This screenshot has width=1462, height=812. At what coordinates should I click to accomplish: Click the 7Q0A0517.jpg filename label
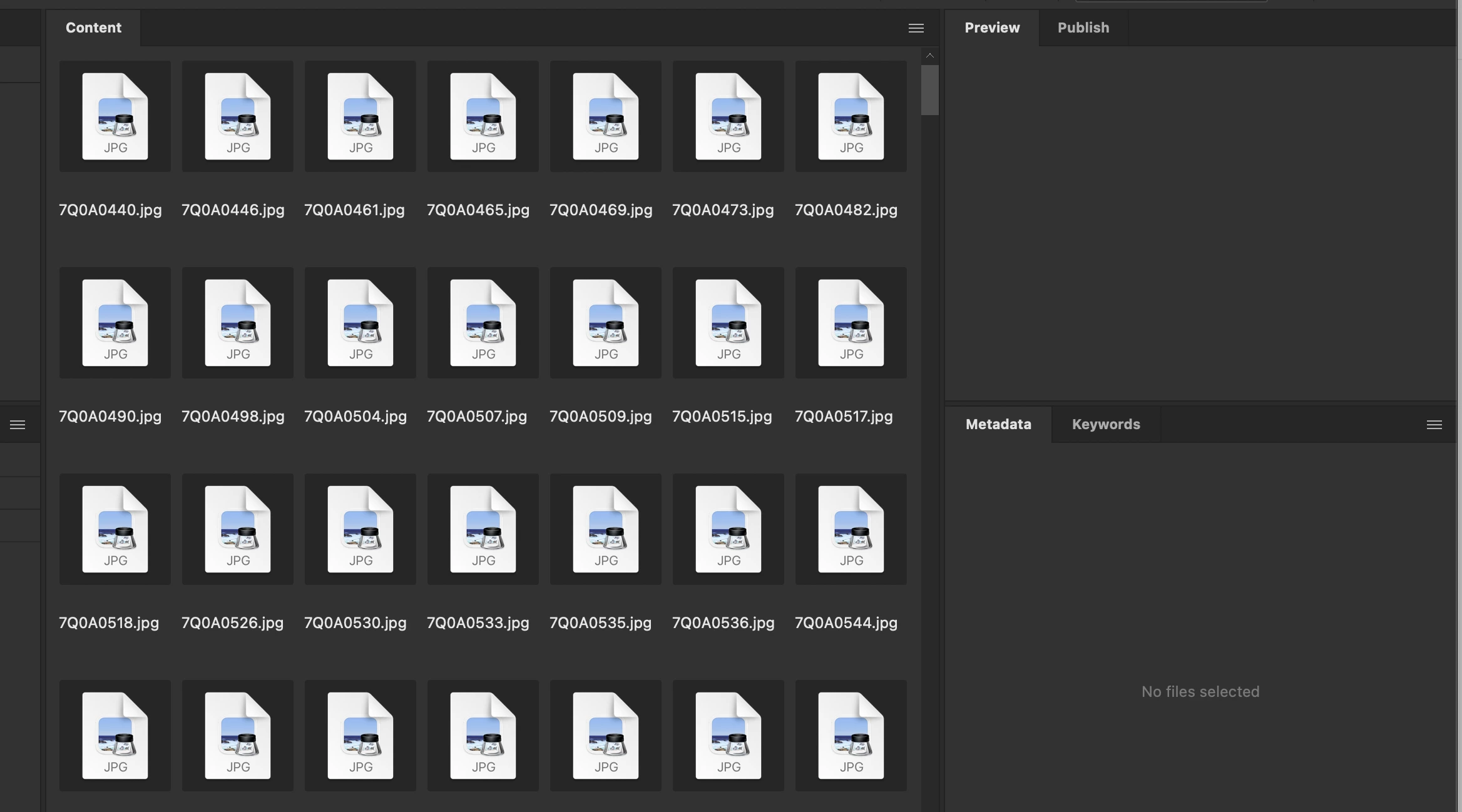(843, 416)
